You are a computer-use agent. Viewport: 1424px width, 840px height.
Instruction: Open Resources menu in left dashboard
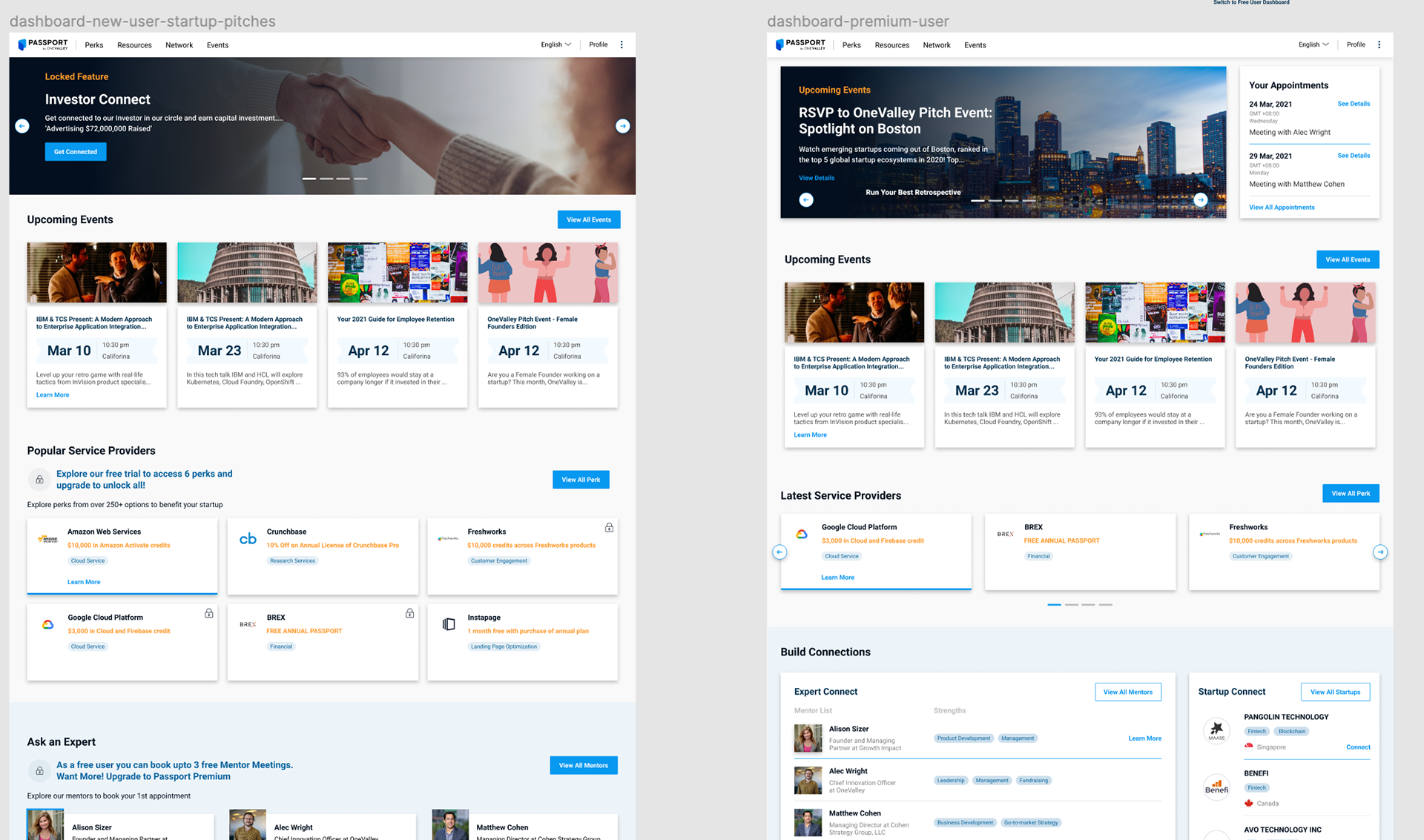click(134, 45)
